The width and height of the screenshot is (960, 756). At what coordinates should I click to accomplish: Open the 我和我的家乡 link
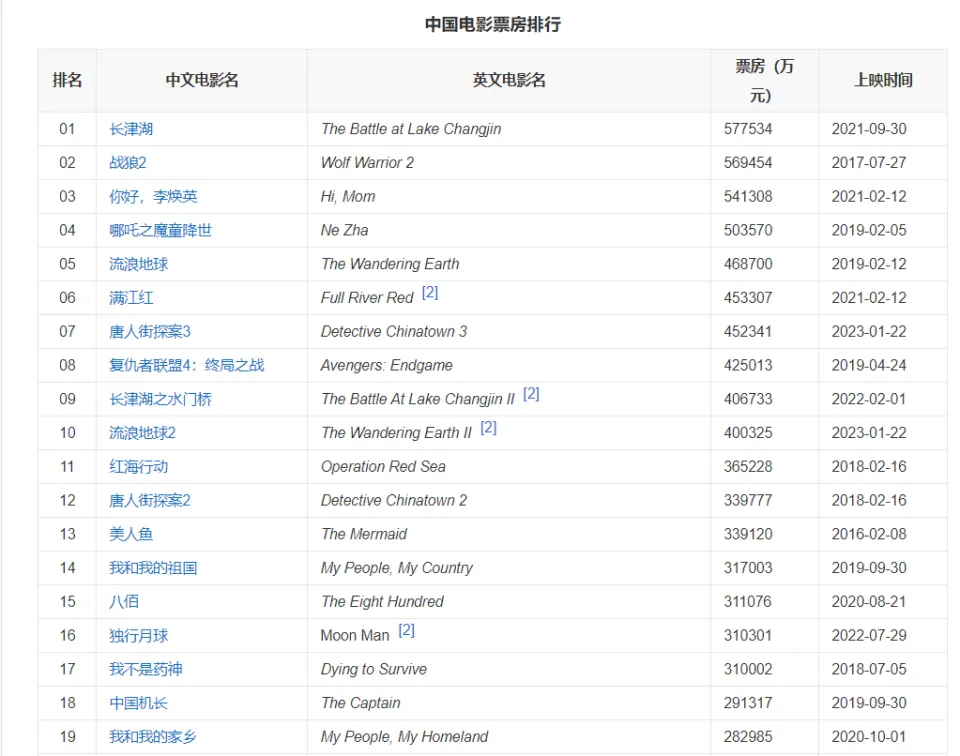click(153, 736)
